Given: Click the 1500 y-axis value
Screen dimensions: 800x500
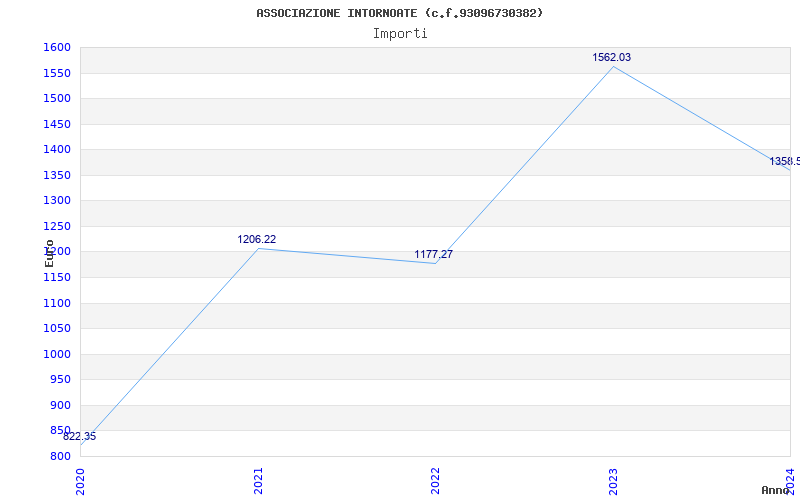Looking at the screenshot, I should click(57, 98).
